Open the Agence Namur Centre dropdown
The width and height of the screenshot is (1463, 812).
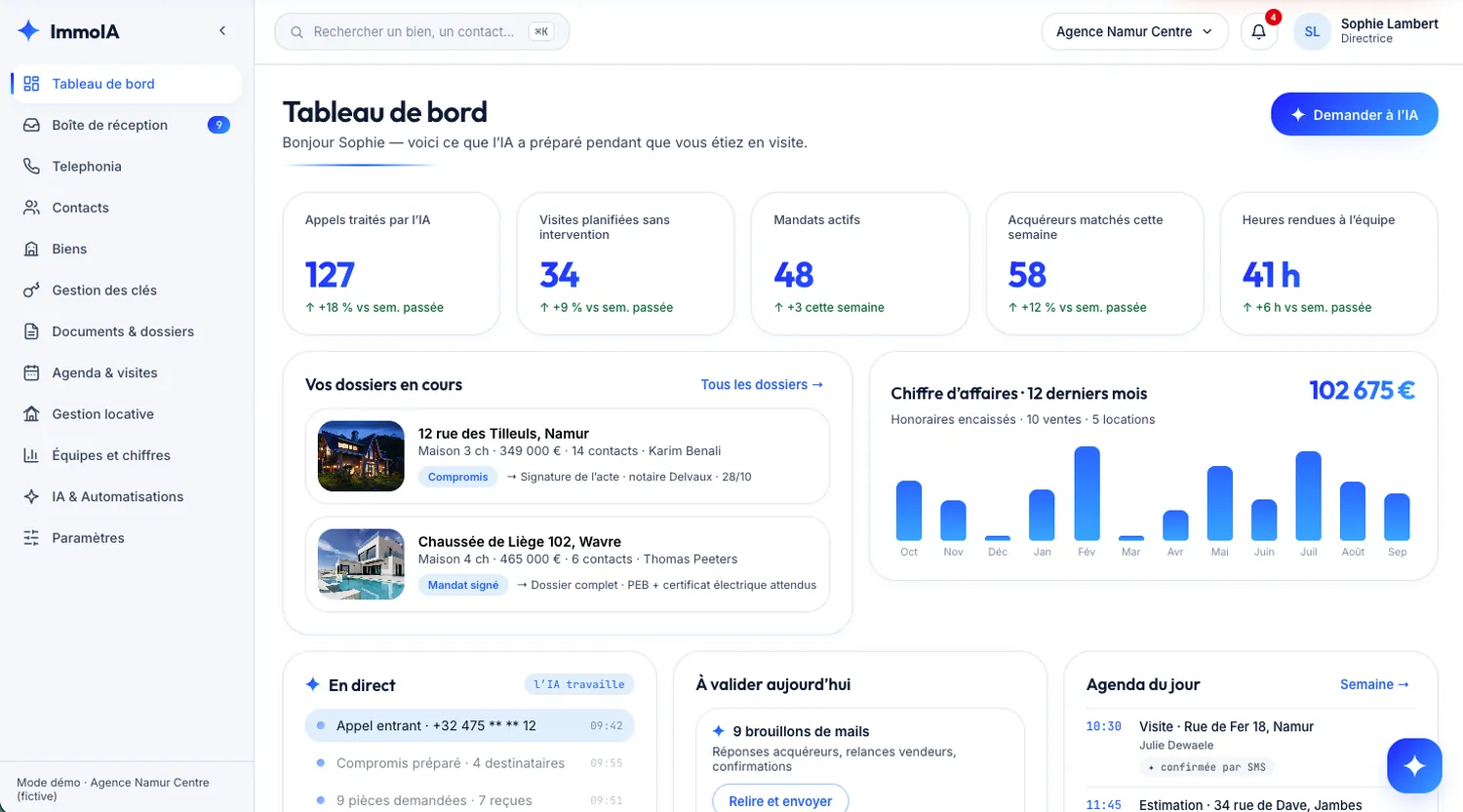[1134, 31]
